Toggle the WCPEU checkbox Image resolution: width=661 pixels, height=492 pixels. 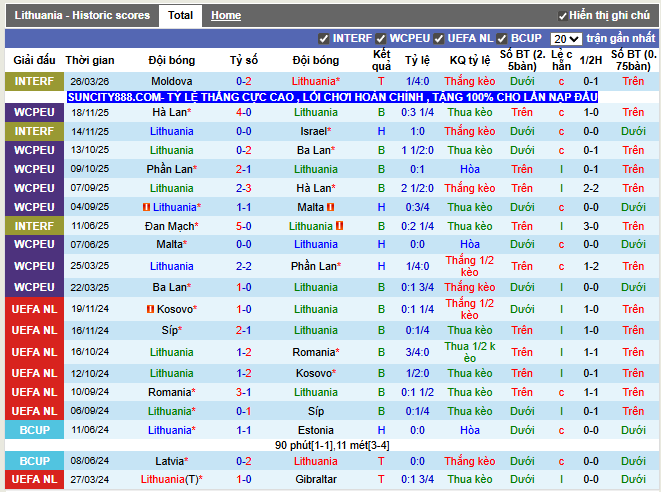381,39
